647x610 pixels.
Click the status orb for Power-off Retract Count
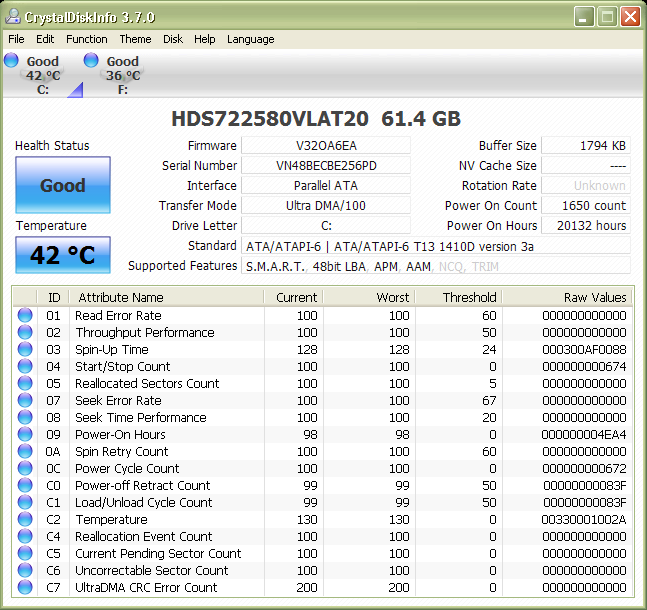pyautogui.click(x=25, y=485)
